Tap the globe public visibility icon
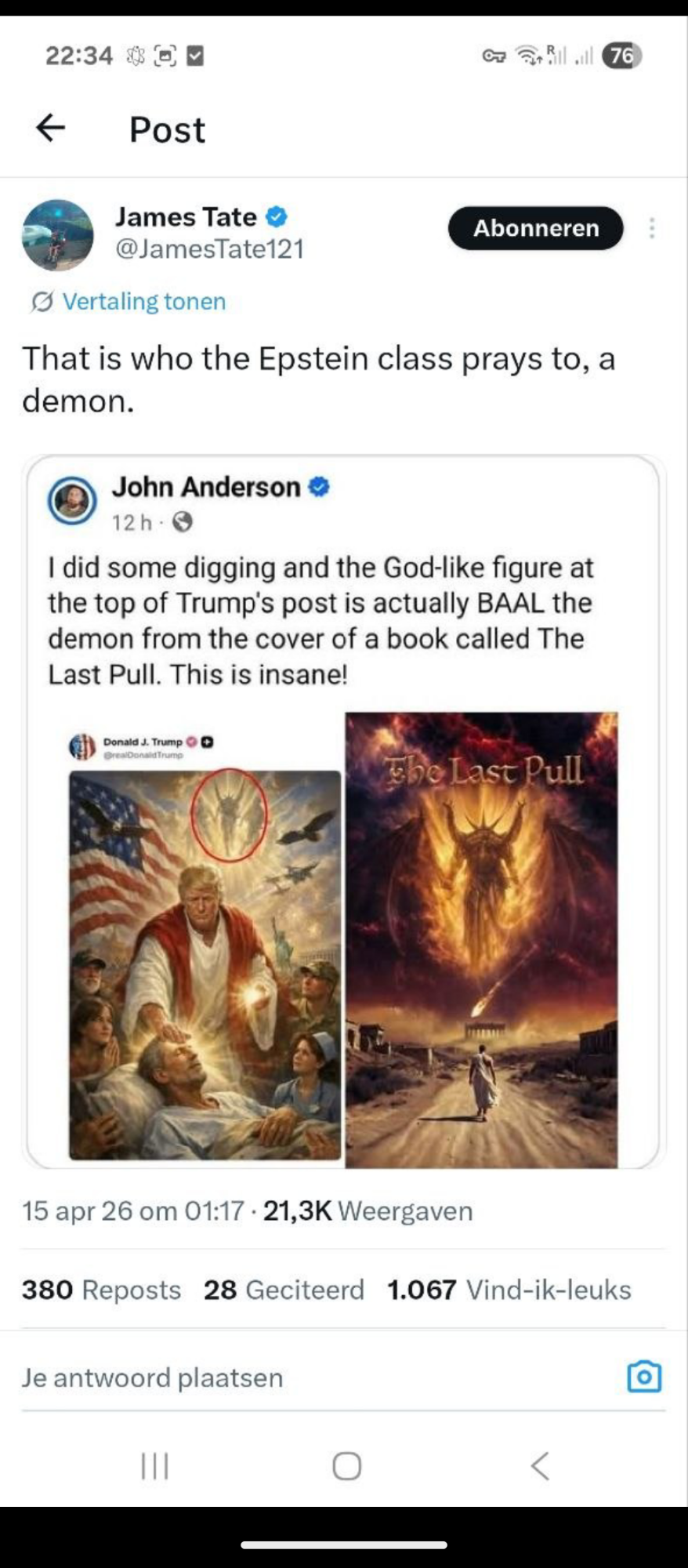This screenshot has height=1568, width=688. 183,522
